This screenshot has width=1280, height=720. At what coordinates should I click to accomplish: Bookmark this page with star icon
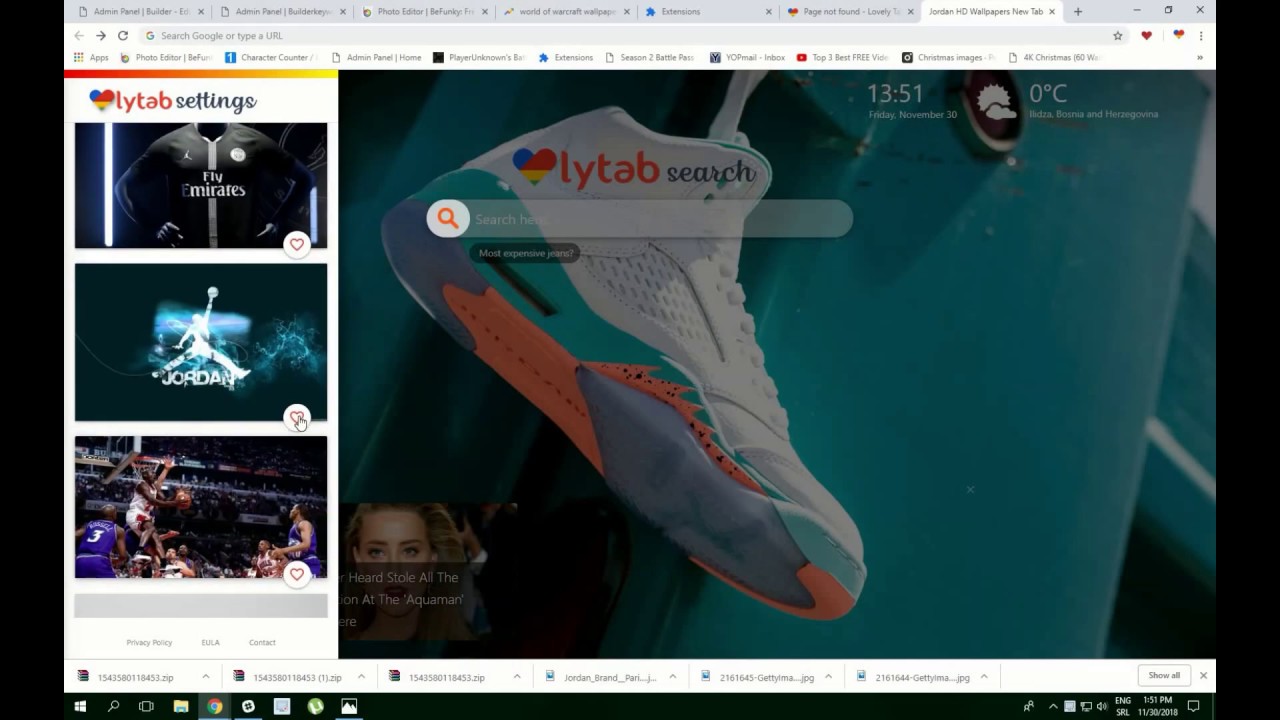click(x=1118, y=35)
